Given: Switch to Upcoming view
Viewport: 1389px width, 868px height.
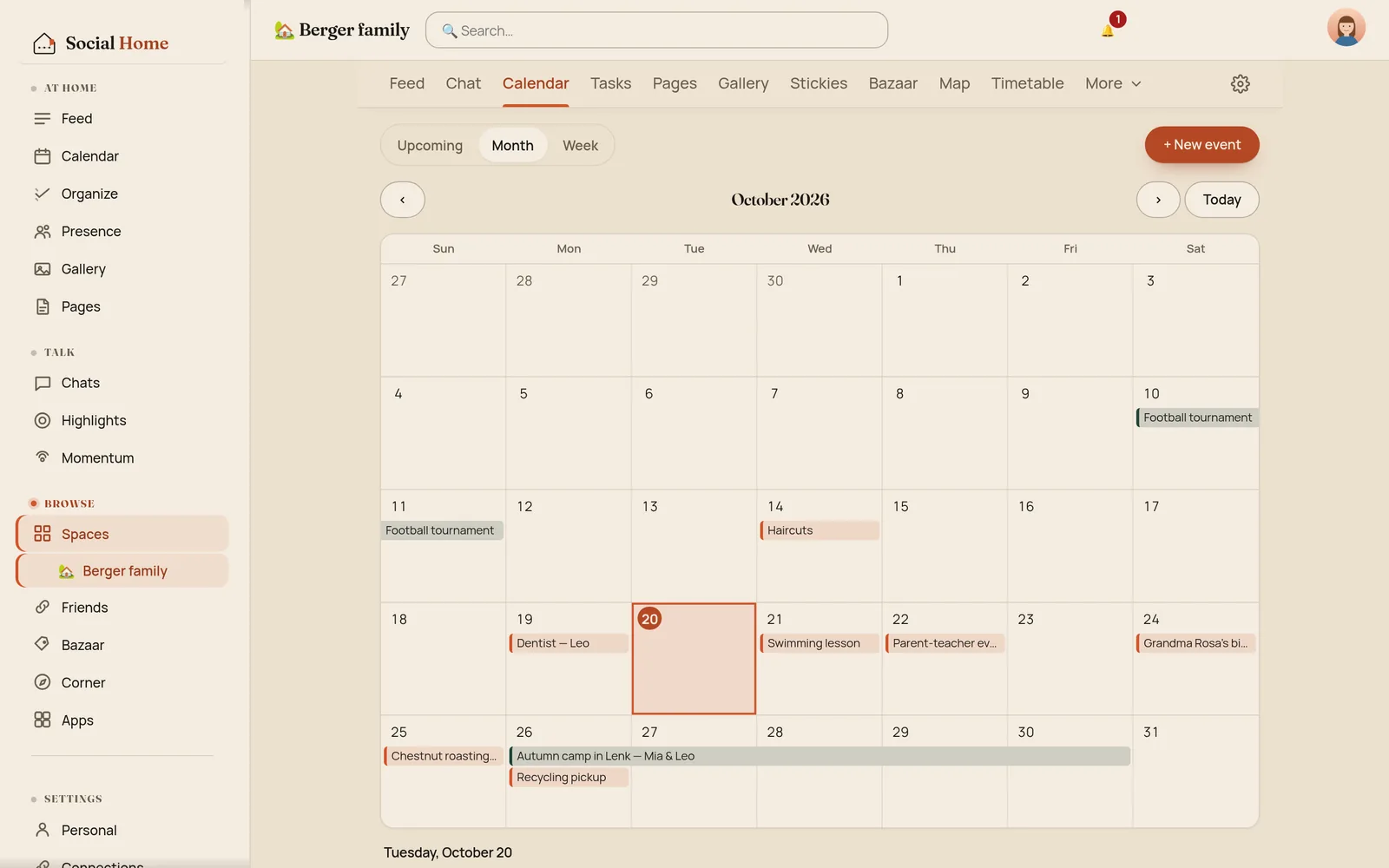Looking at the screenshot, I should coord(430,146).
